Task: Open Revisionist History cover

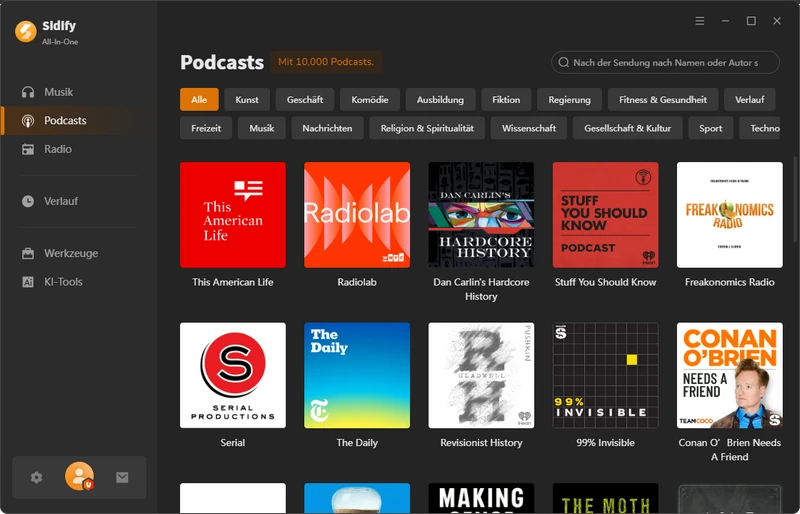Action: pos(481,375)
